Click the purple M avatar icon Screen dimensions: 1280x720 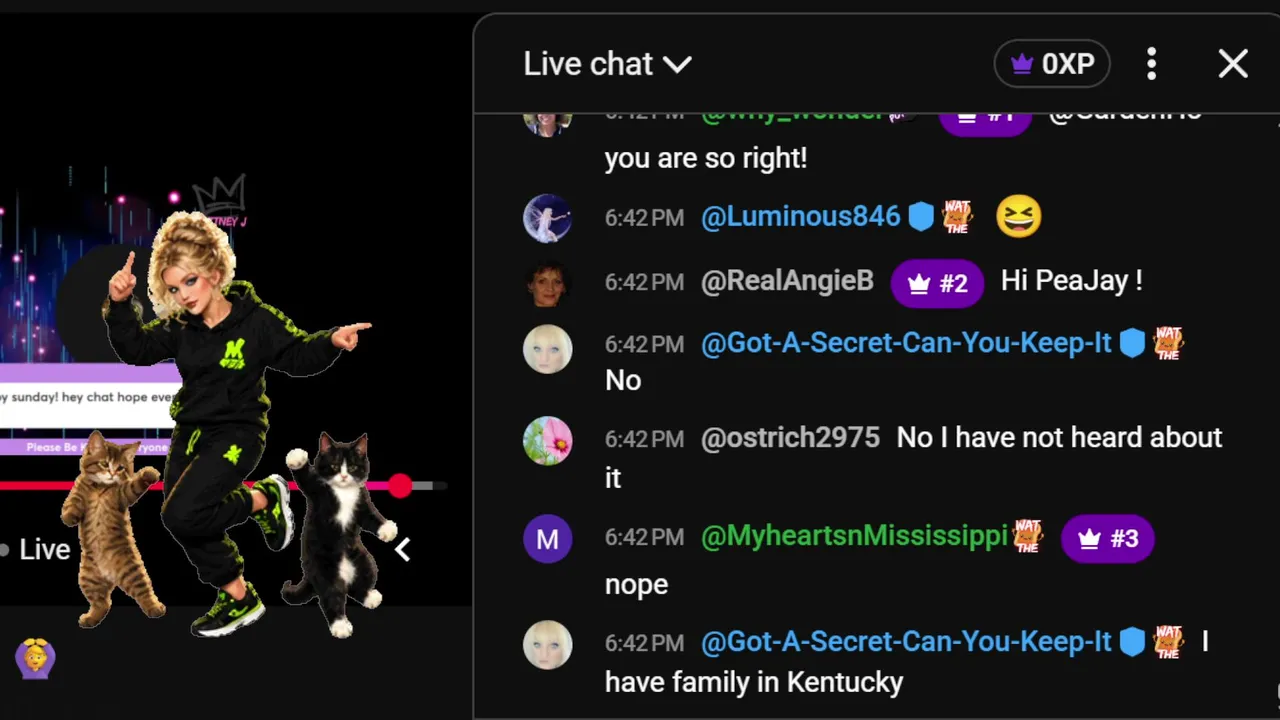[547, 539]
